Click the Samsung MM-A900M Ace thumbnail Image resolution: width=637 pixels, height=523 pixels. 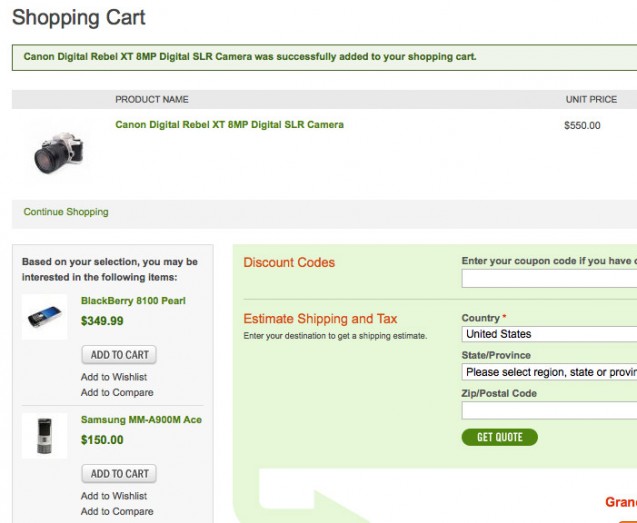tap(44, 436)
